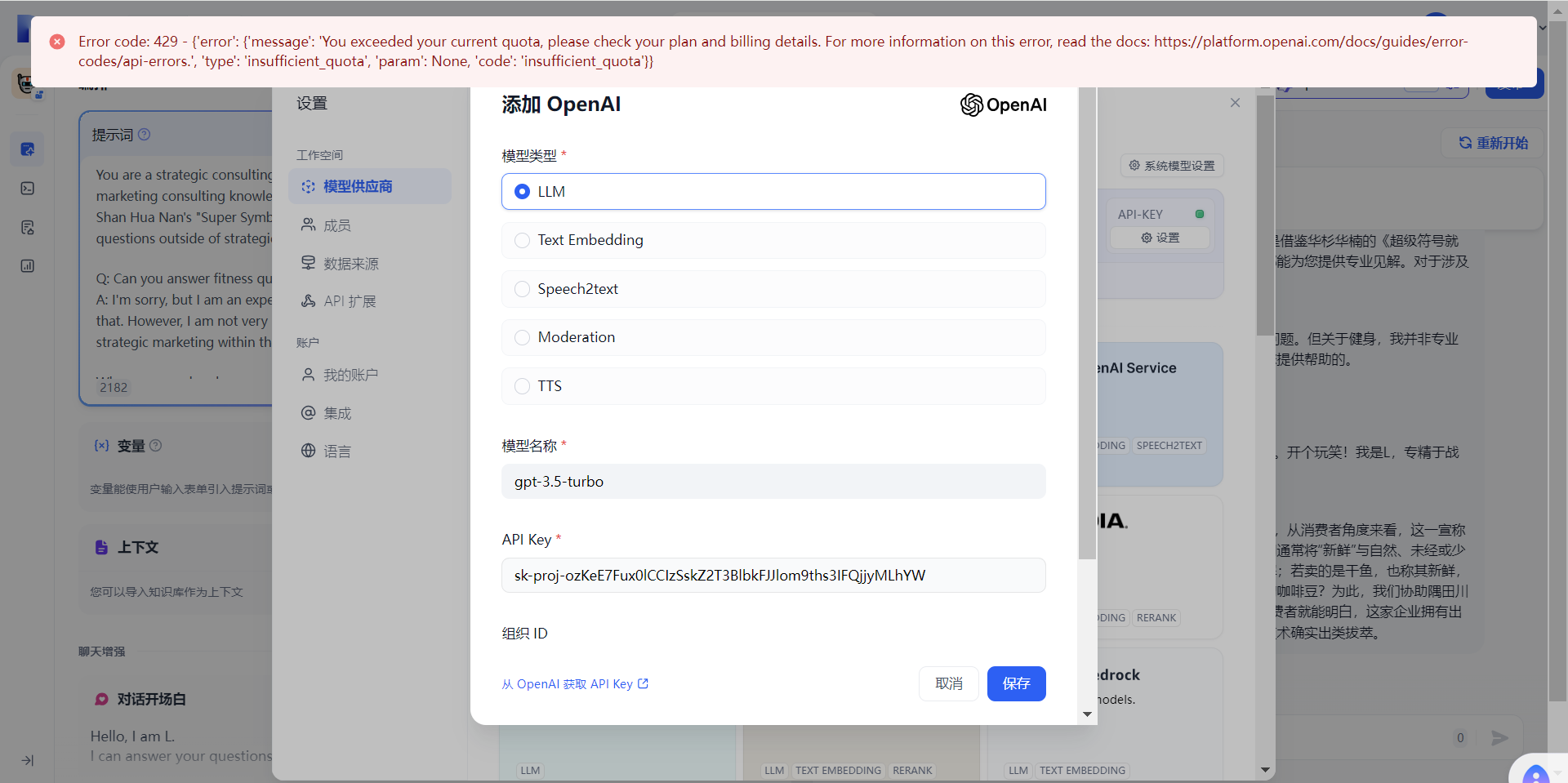Click the 2182 character count in prompt
1568x783 pixels.
114,388
